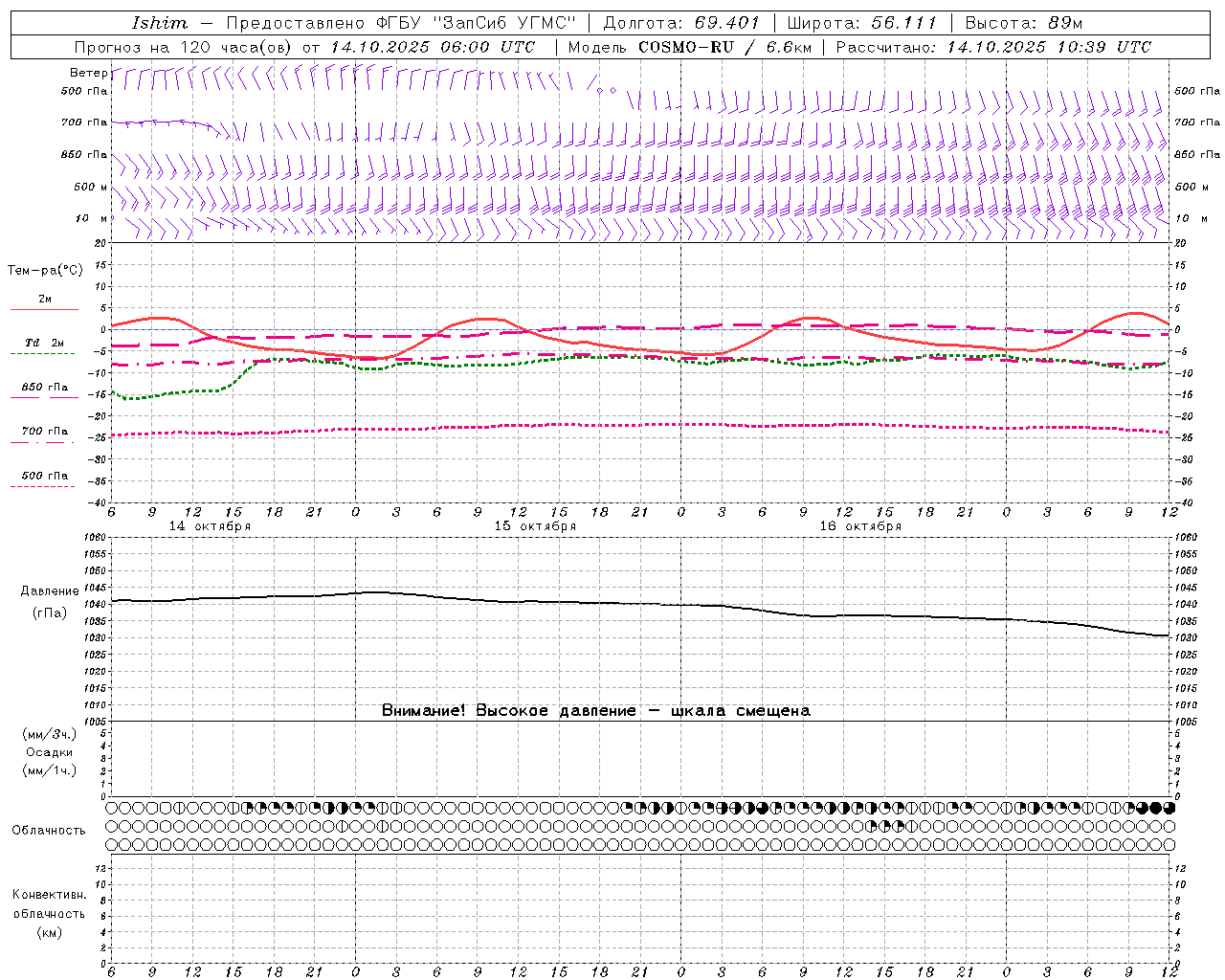Click the latitude value 56.111
The height and width of the screenshot is (980, 1225).
pyautogui.click(x=904, y=23)
